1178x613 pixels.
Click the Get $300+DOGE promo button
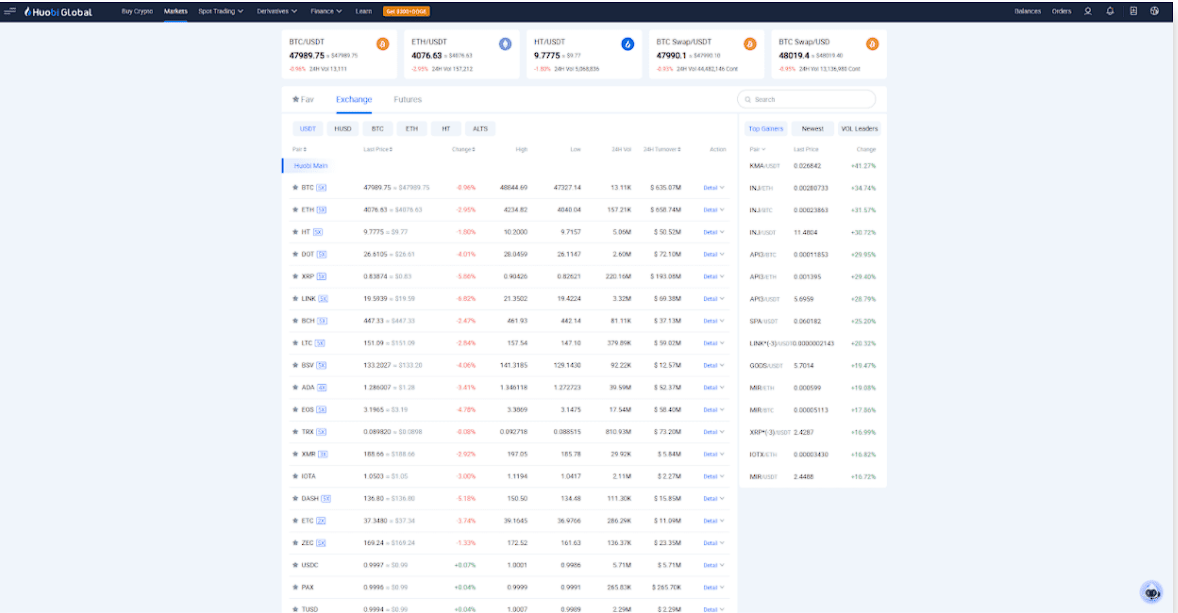[x=406, y=11]
